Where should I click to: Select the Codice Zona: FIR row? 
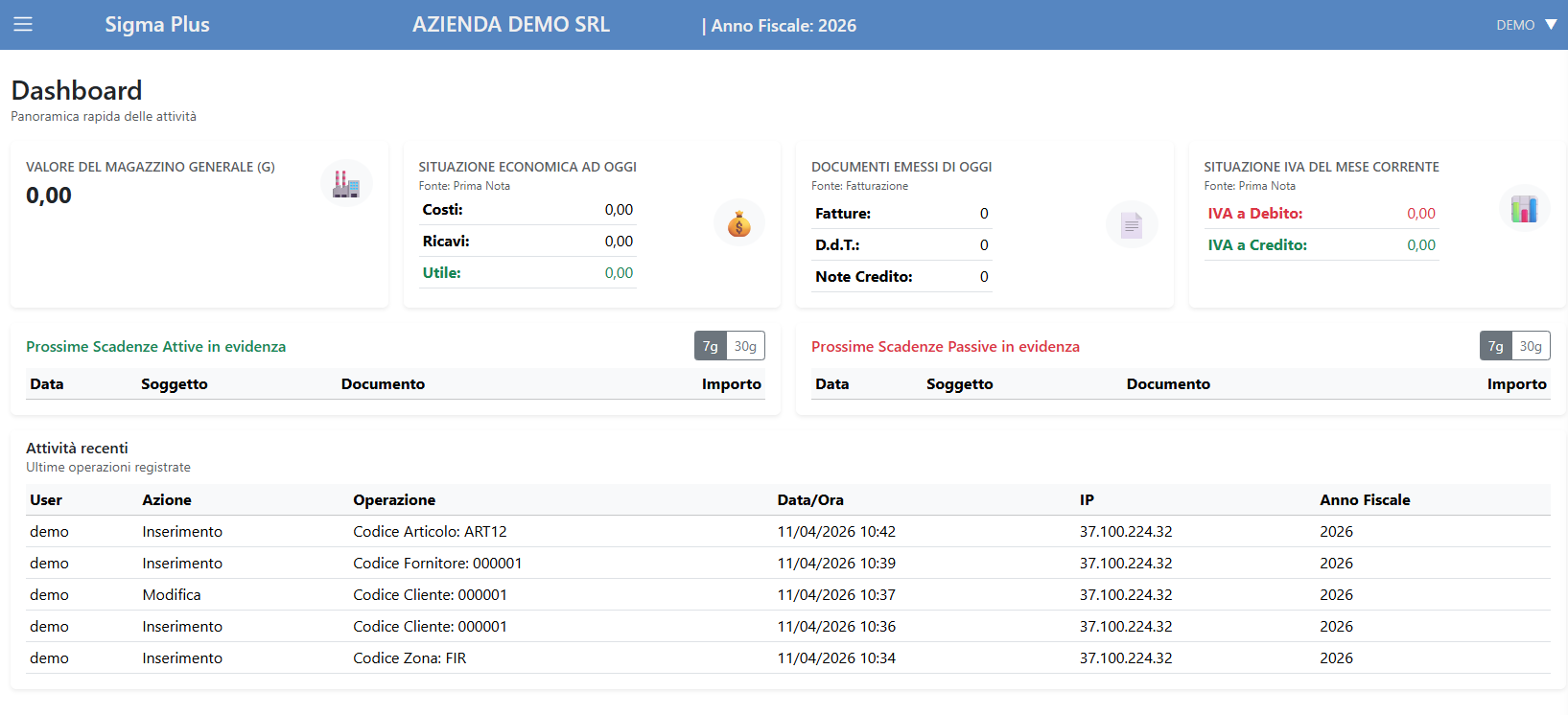410,657
